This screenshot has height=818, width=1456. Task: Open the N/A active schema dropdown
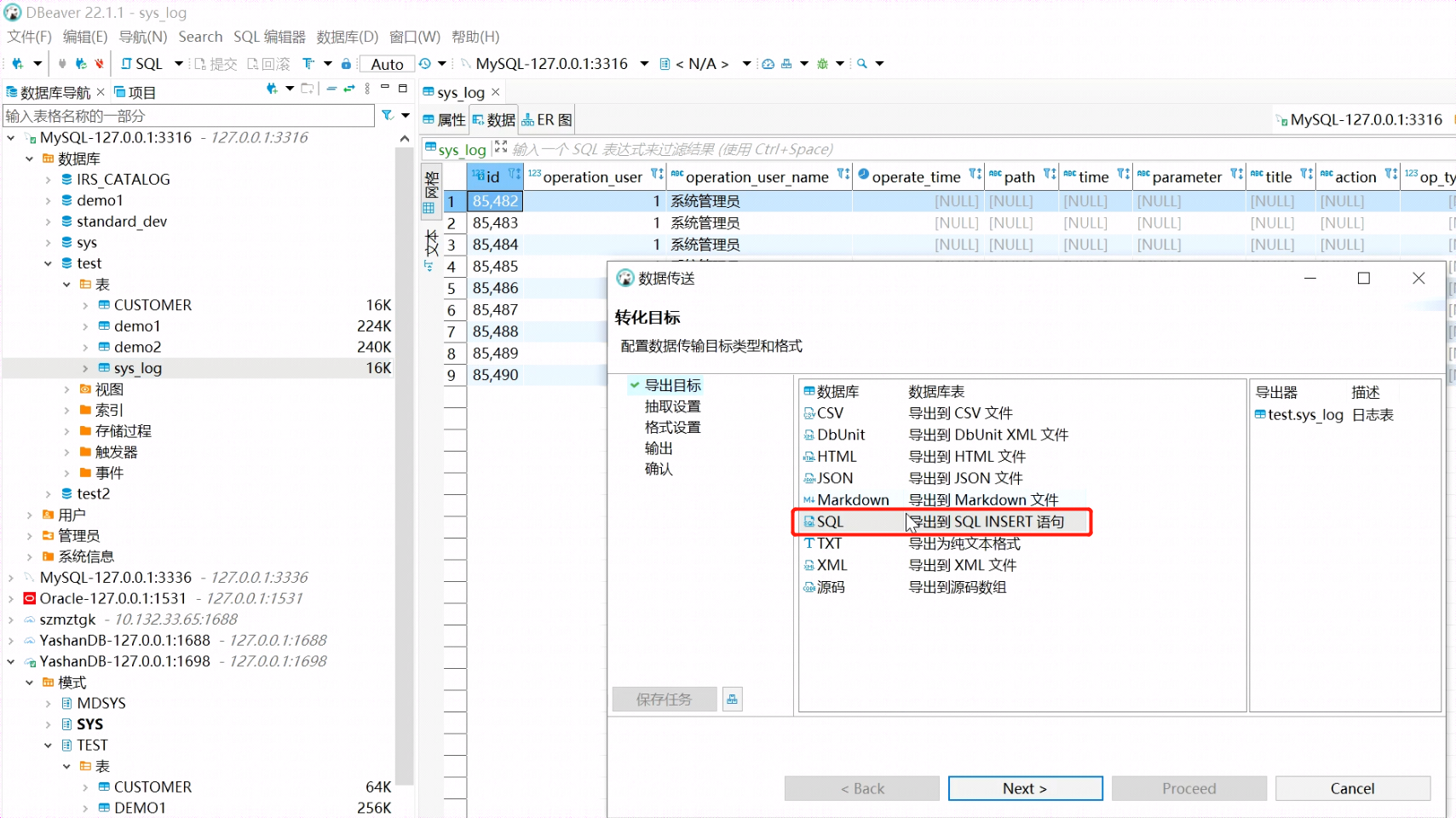746,64
